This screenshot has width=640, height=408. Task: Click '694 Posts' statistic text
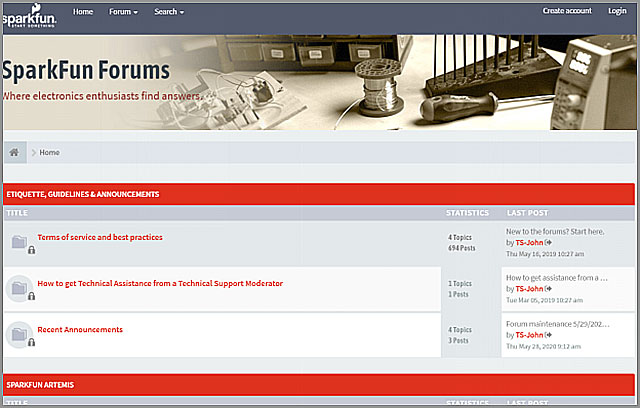[462, 248]
